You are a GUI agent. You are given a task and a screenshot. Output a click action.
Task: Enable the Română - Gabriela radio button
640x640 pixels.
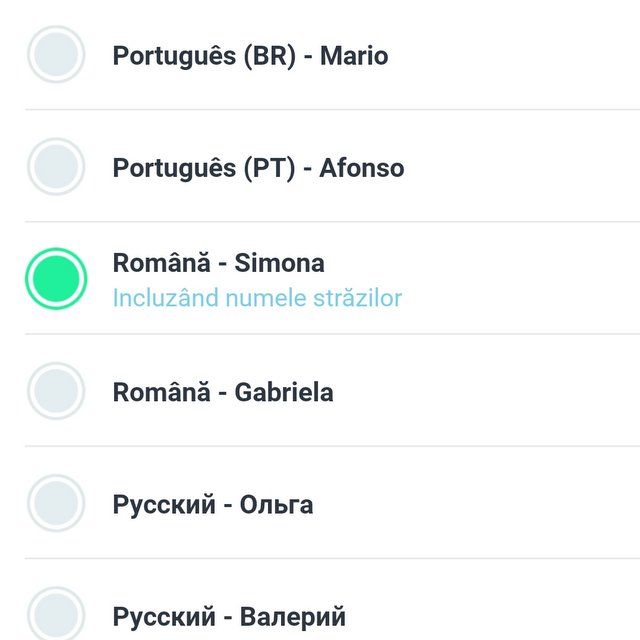pos(55,391)
